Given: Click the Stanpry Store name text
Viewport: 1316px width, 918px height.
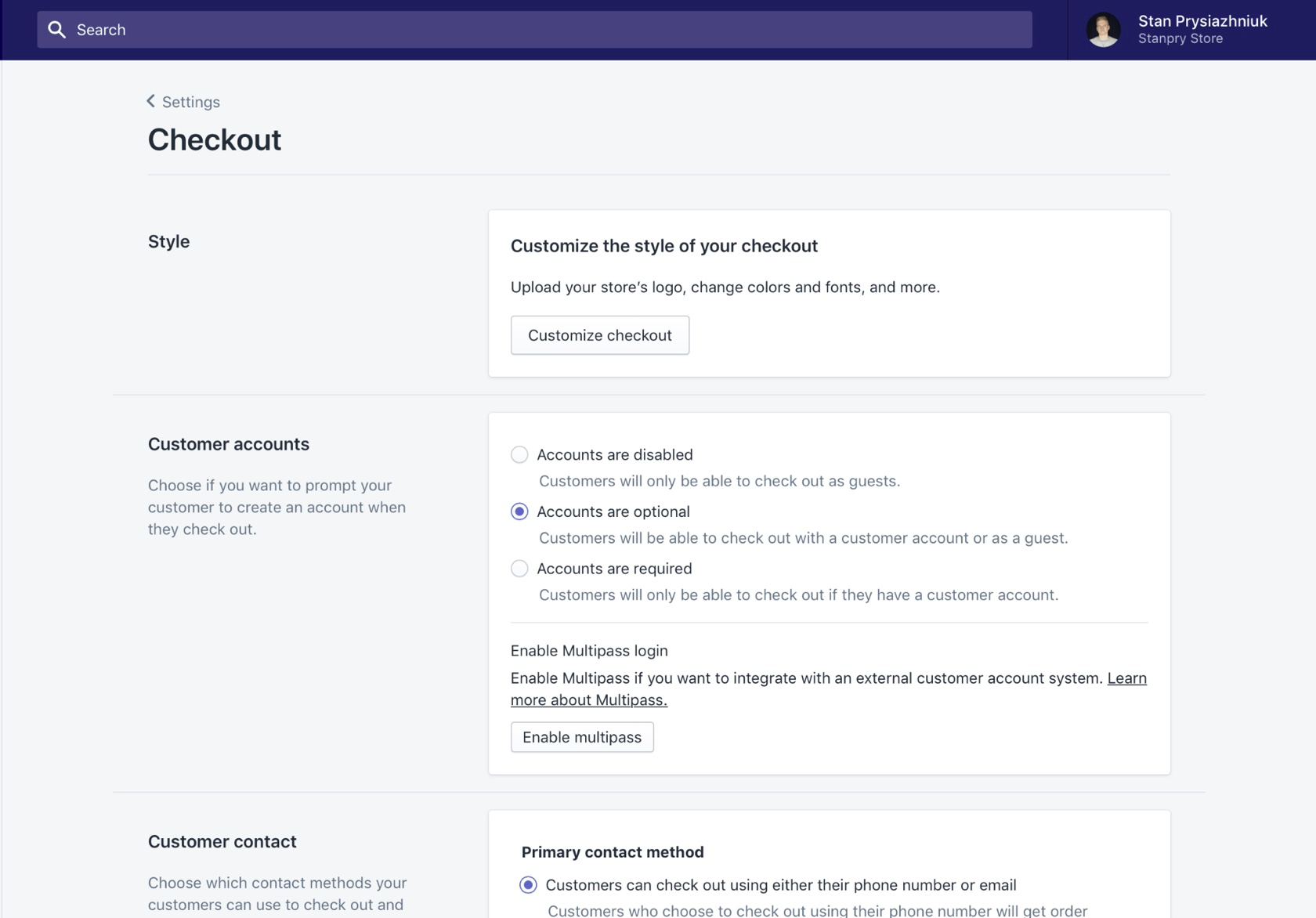Looking at the screenshot, I should pyautogui.click(x=1180, y=38).
